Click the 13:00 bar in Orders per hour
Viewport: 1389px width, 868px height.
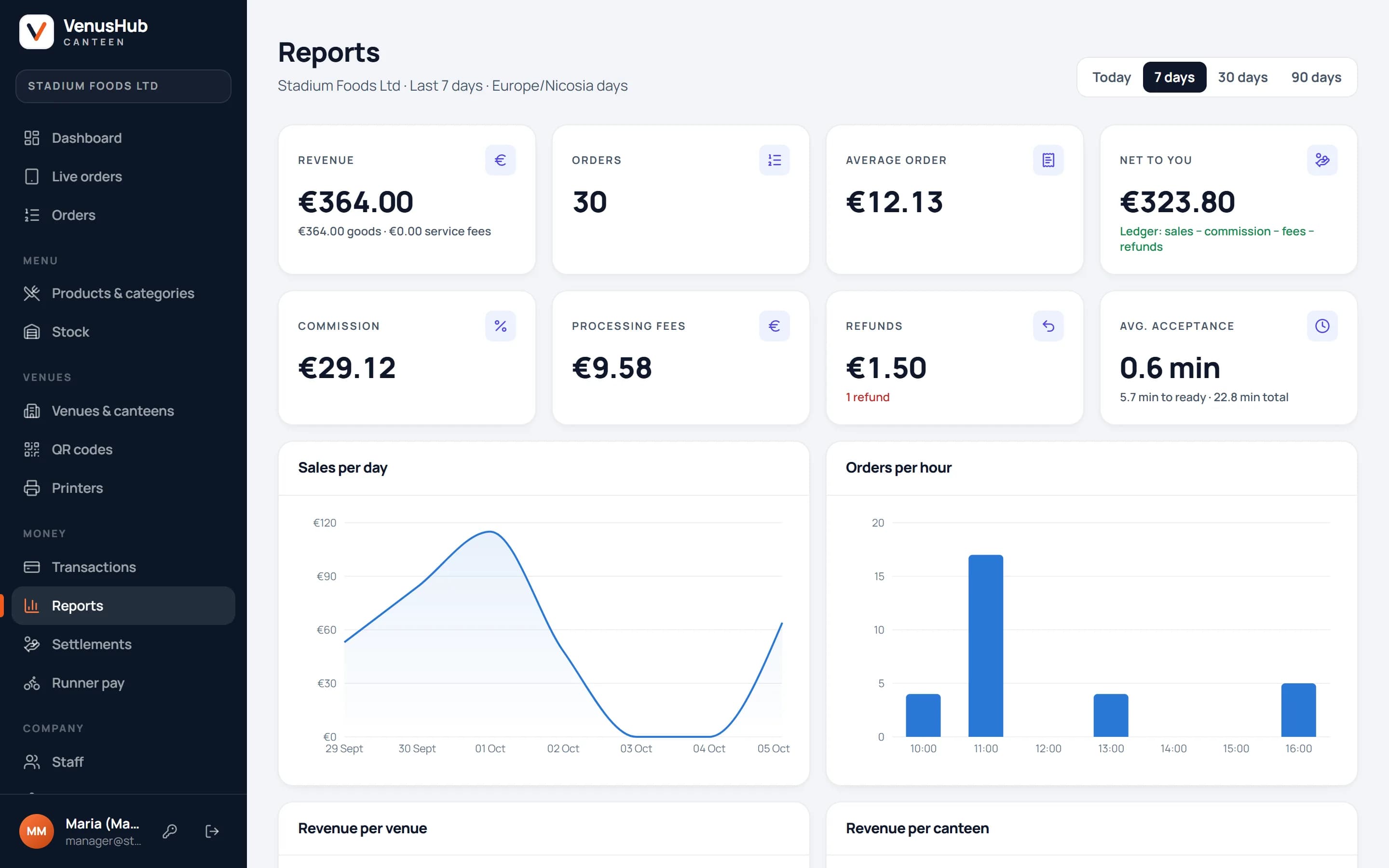tap(1111, 715)
